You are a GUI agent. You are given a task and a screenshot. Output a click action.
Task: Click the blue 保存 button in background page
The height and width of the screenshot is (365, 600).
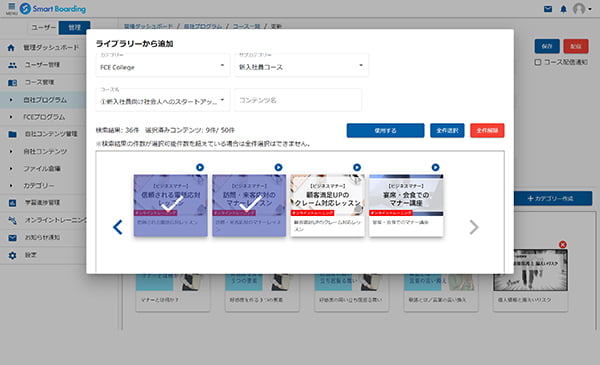point(547,46)
